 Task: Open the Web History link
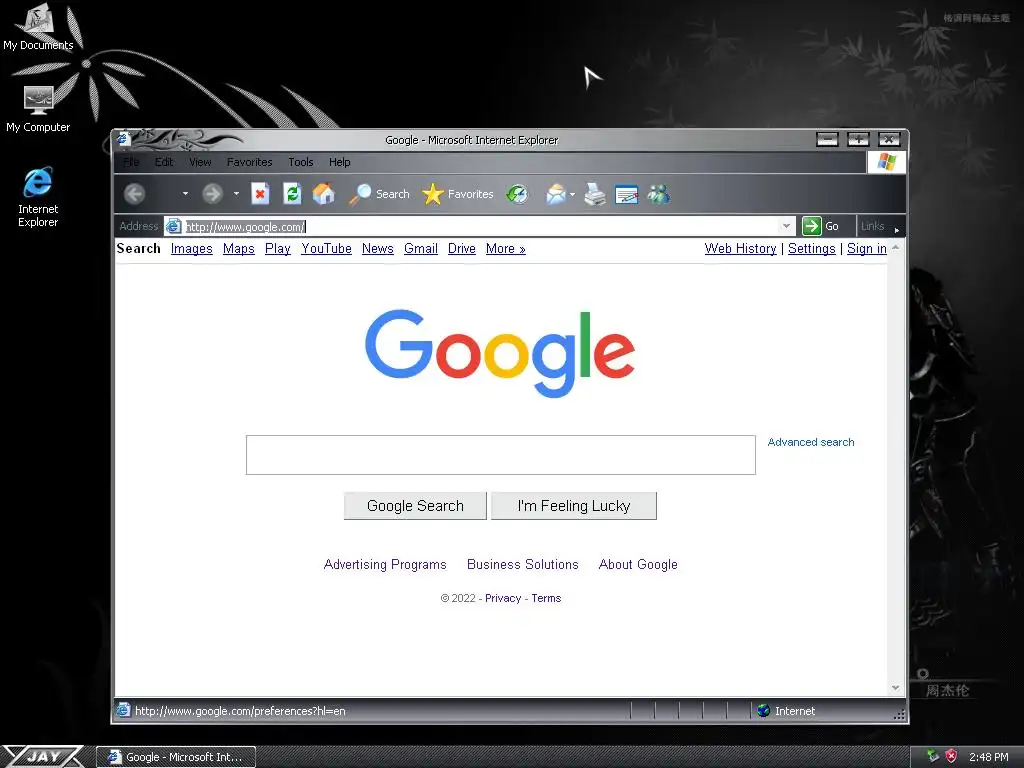[x=741, y=249]
